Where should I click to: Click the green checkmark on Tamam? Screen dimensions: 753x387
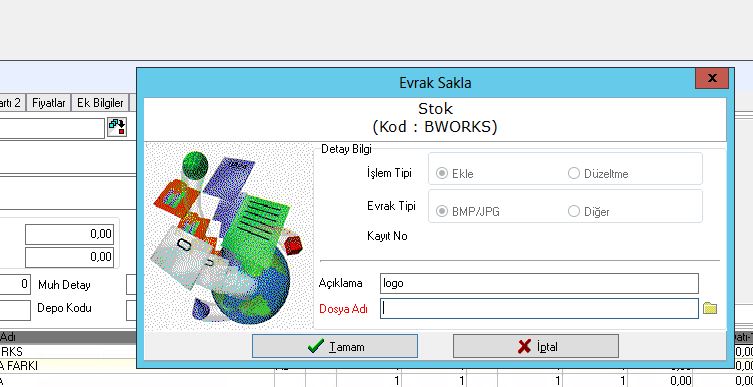point(316,346)
